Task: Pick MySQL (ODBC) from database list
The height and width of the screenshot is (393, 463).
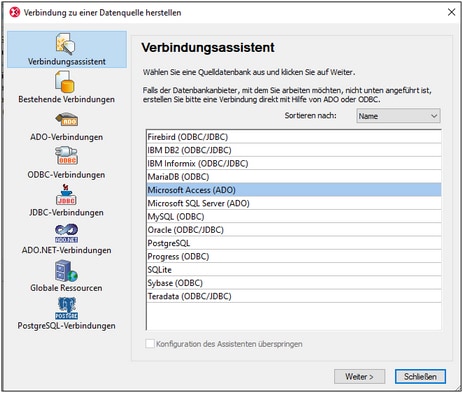Action: point(294,216)
